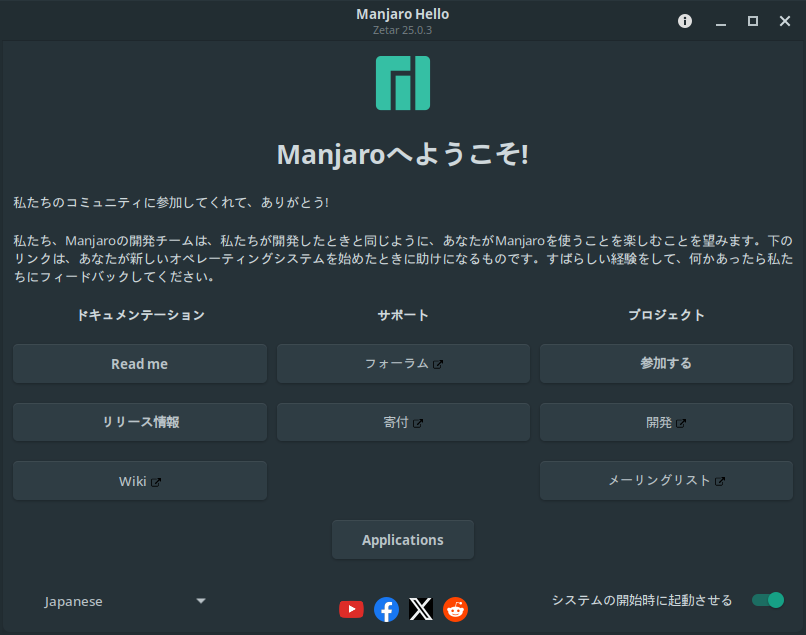Open Manjaro's X (Twitter) icon
Image resolution: width=806 pixels, height=635 pixels.
click(420, 609)
